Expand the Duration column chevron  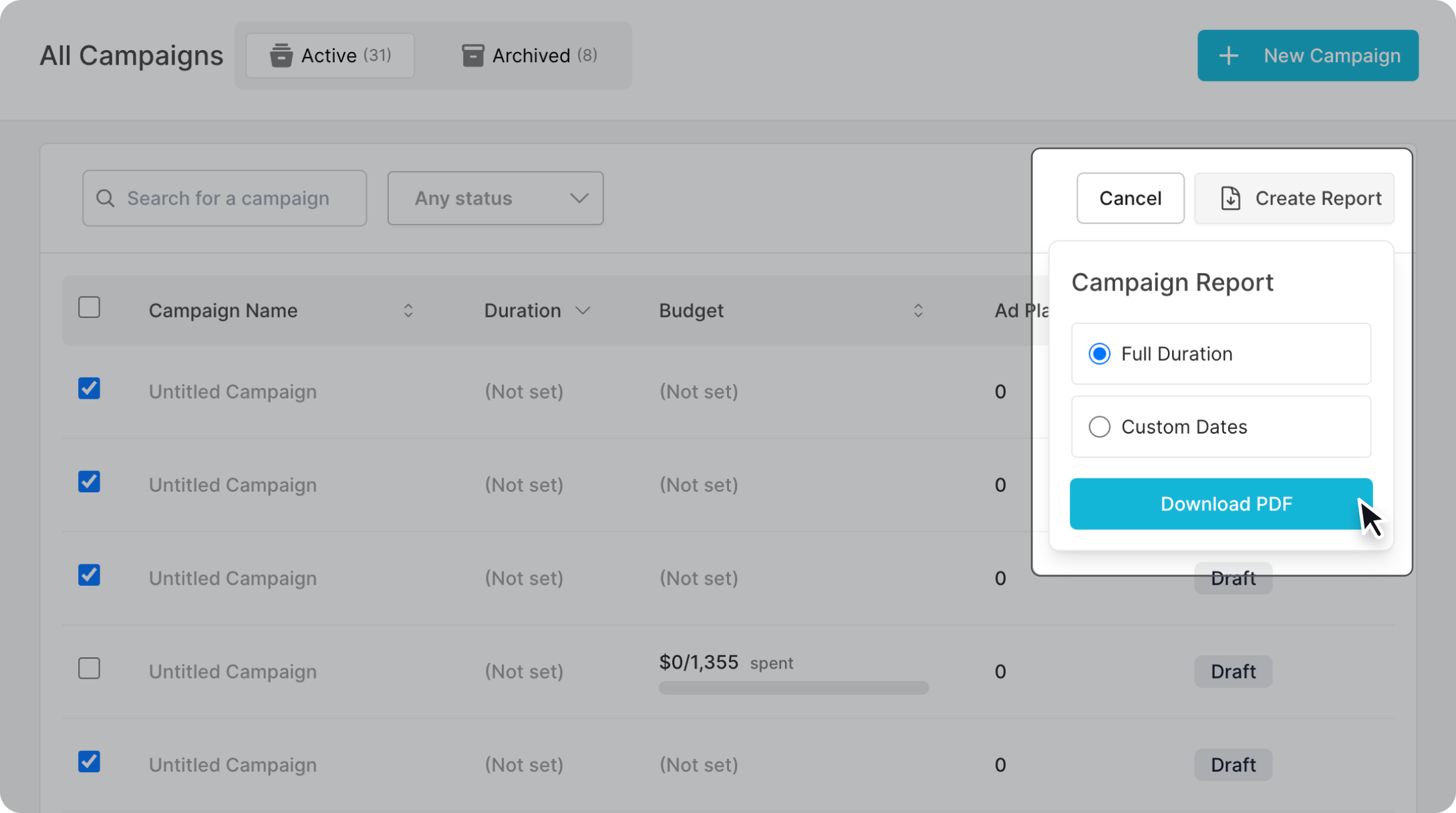click(583, 311)
